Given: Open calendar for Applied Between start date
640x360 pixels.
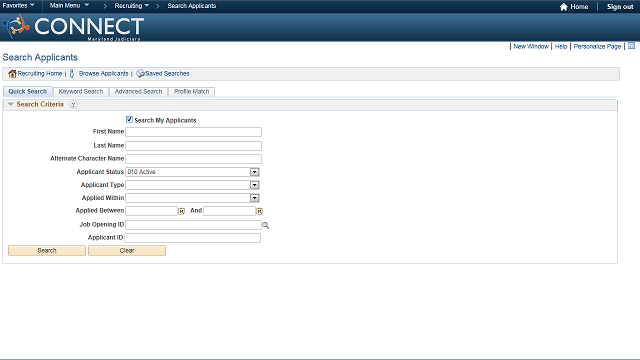Looking at the screenshot, I should 182,211.
